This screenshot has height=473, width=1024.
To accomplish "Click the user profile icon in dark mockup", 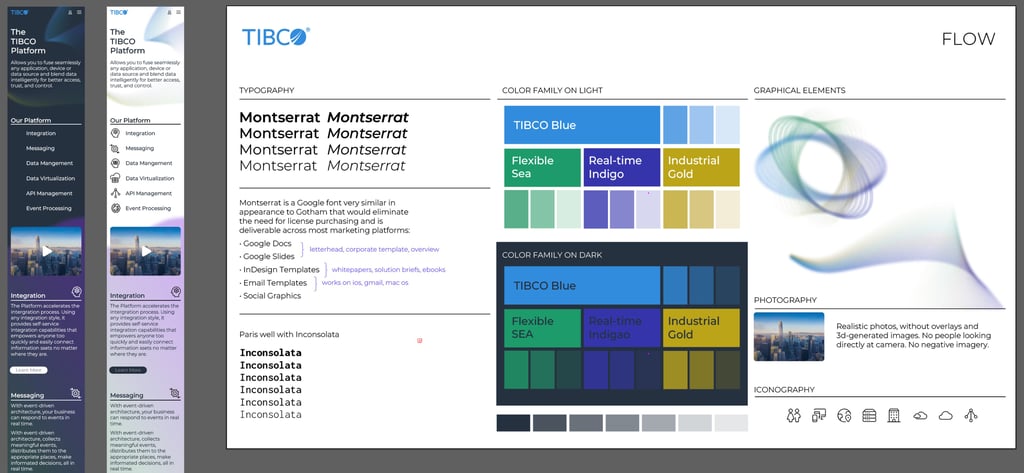I will click(x=71, y=12).
